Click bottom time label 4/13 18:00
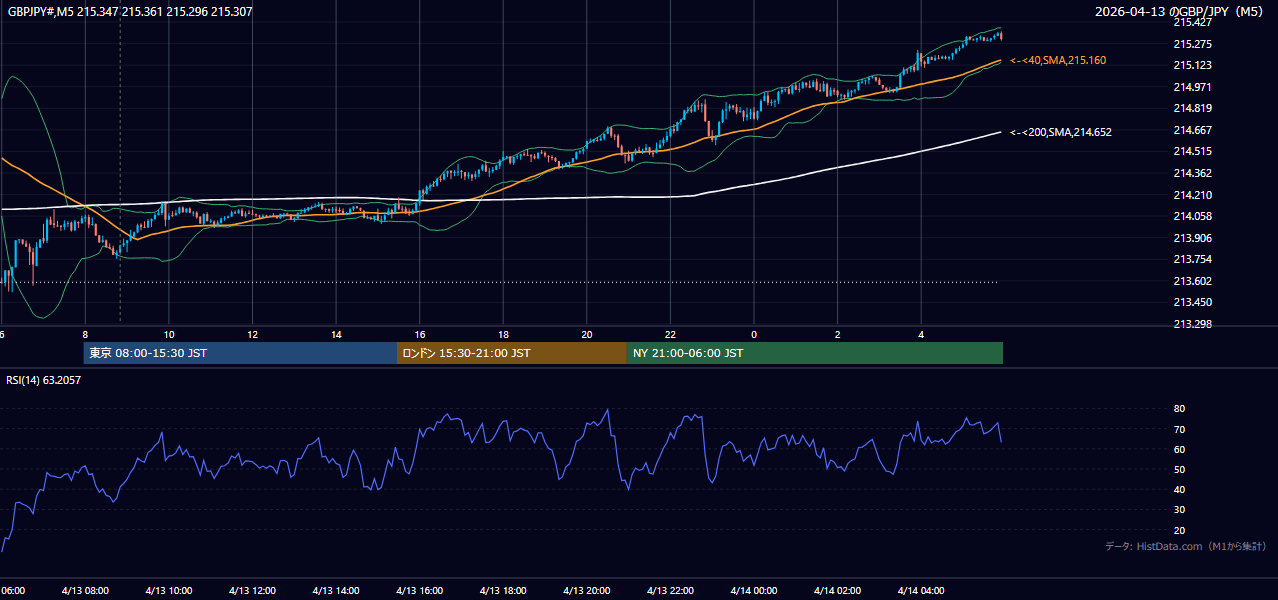The width and height of the screenshot is (1278, 600). click(x=503, y=591)
